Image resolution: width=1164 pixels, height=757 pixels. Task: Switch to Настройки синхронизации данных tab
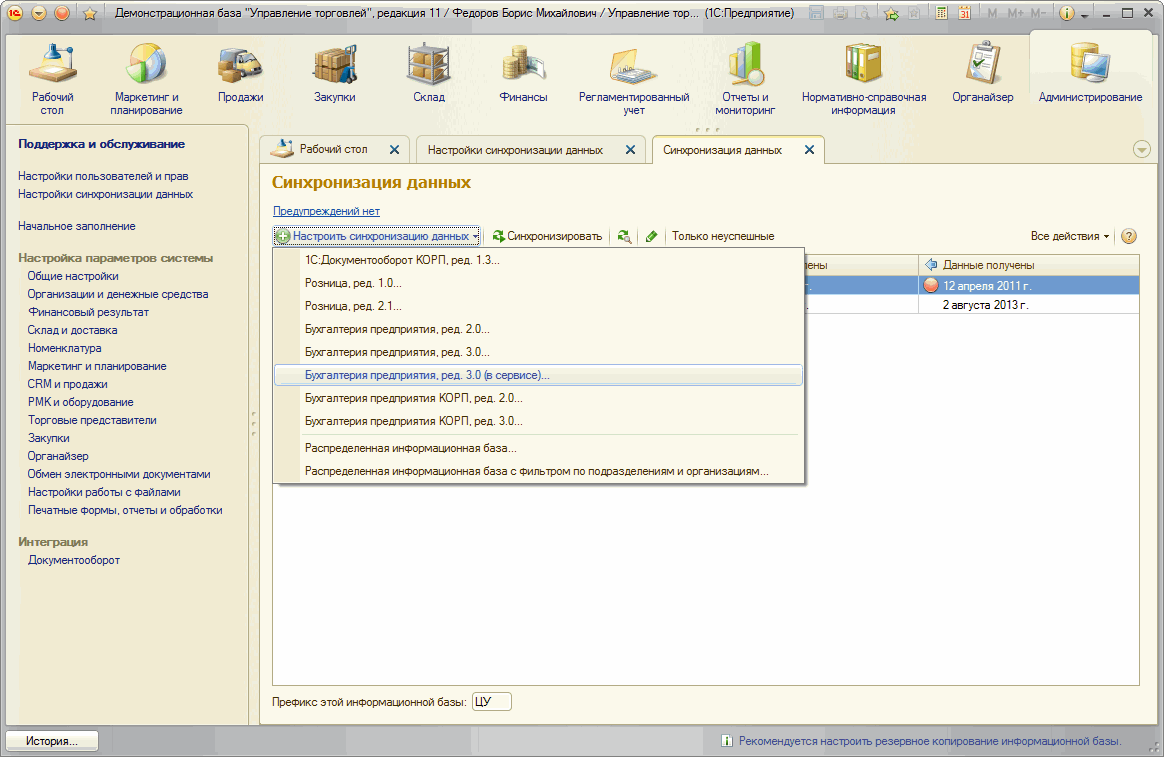point(515,150)
